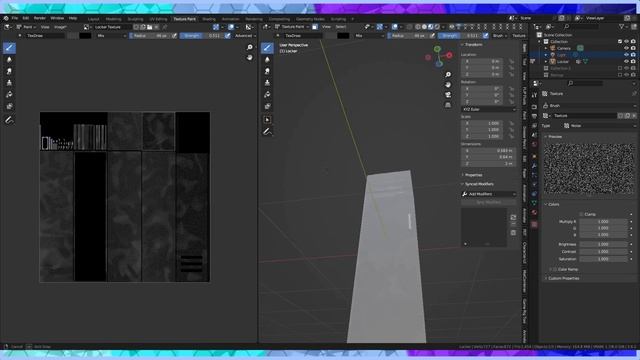Select the Clone tool in image editor toolbar
Image resolution: width=640 pixels, height=360 pixels.
[9, 83]
